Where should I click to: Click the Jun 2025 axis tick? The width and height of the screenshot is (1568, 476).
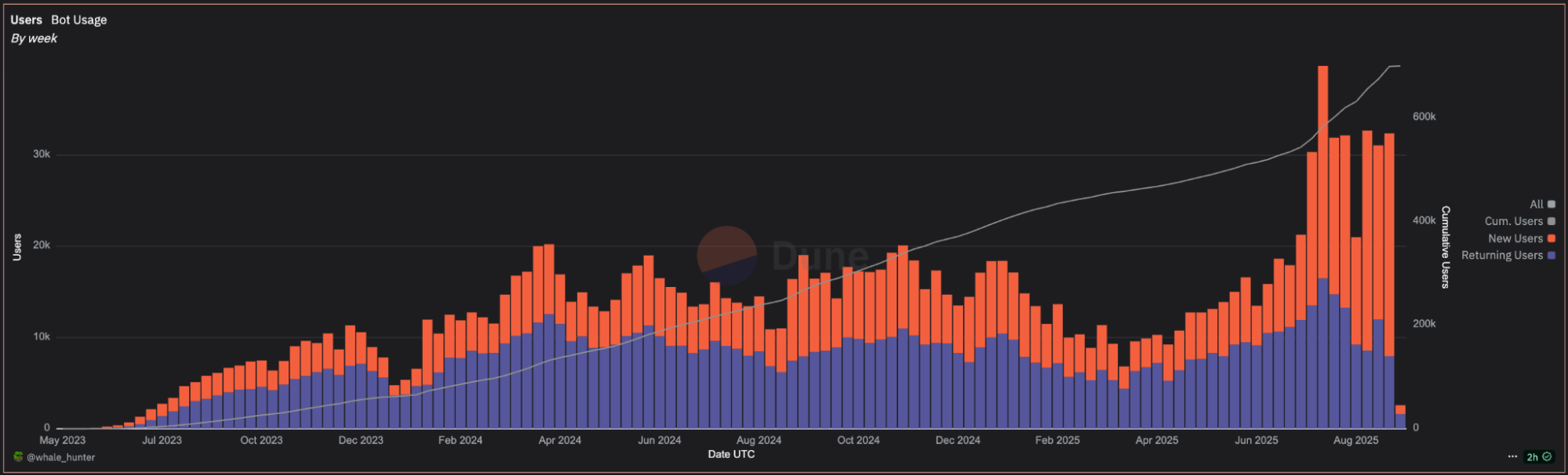(1257, 440)
